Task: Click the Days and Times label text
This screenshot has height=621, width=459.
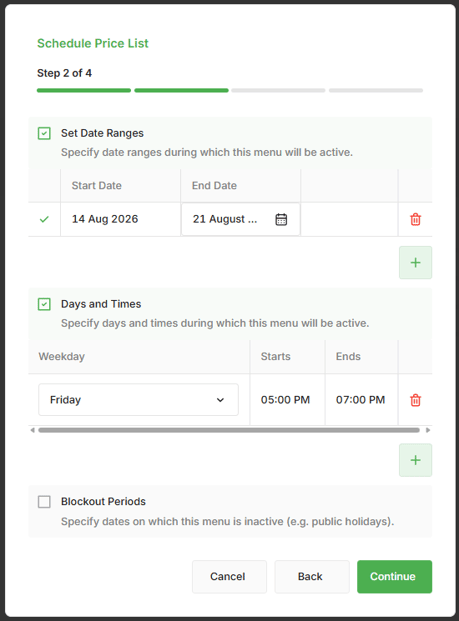Action: click(x=101, y=304)
